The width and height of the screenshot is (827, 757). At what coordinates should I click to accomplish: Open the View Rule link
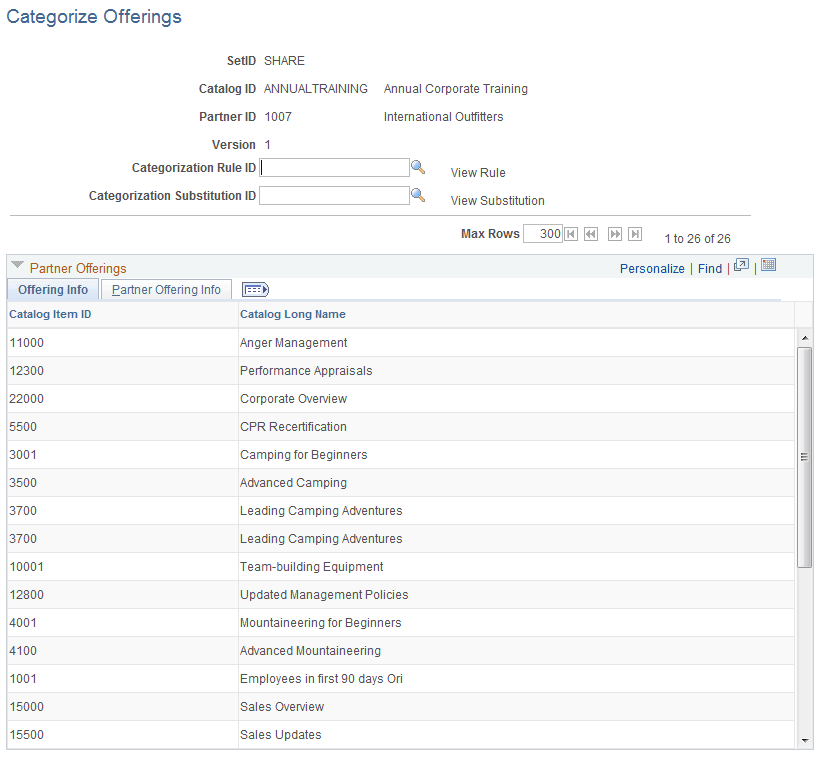477,172
